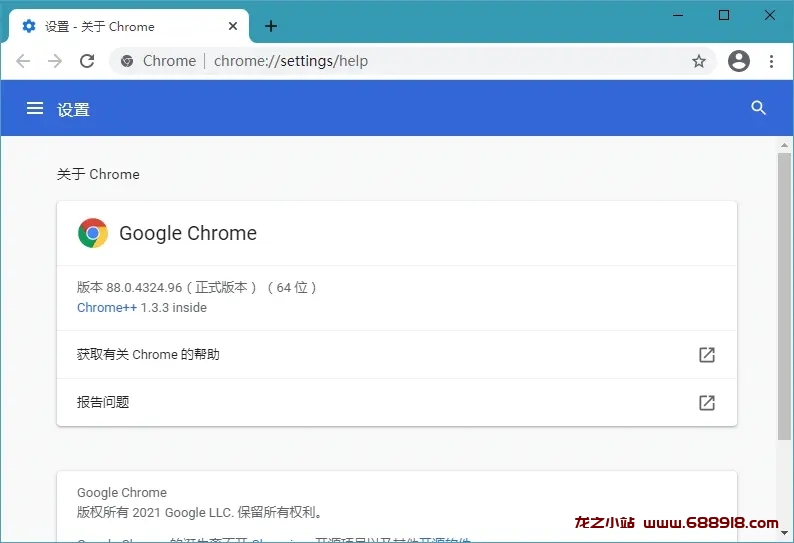This screenshot has height=543, width=794.
Task: Click the 关于 Chrome heading
Action: (98, 174)
